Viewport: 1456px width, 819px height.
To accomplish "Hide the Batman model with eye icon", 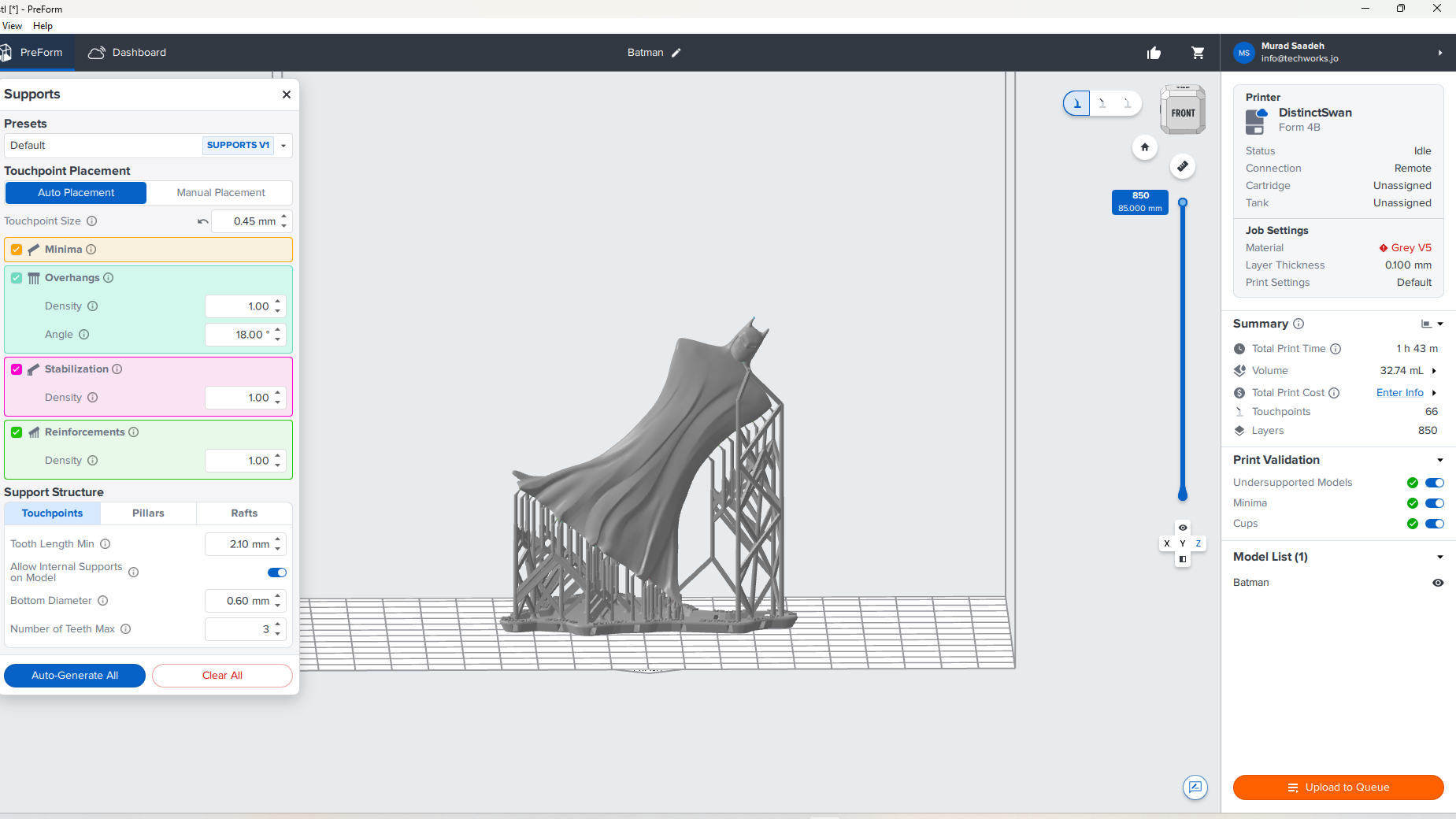I will tap(1438, 583).
